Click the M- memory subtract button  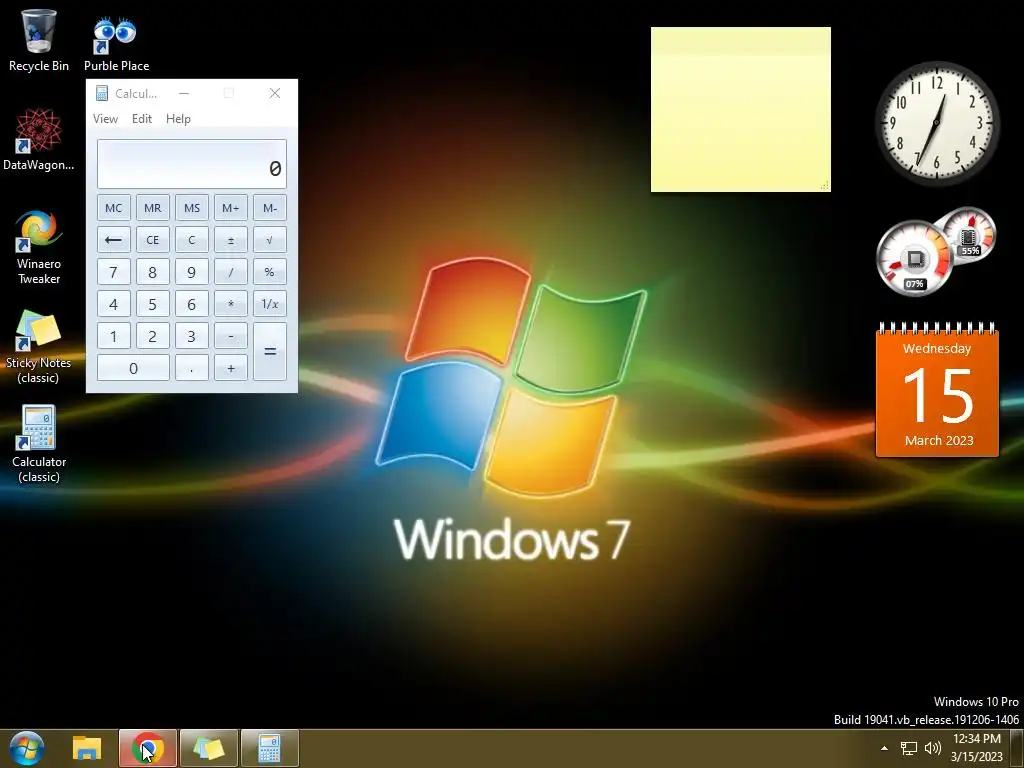click(270, 208)
